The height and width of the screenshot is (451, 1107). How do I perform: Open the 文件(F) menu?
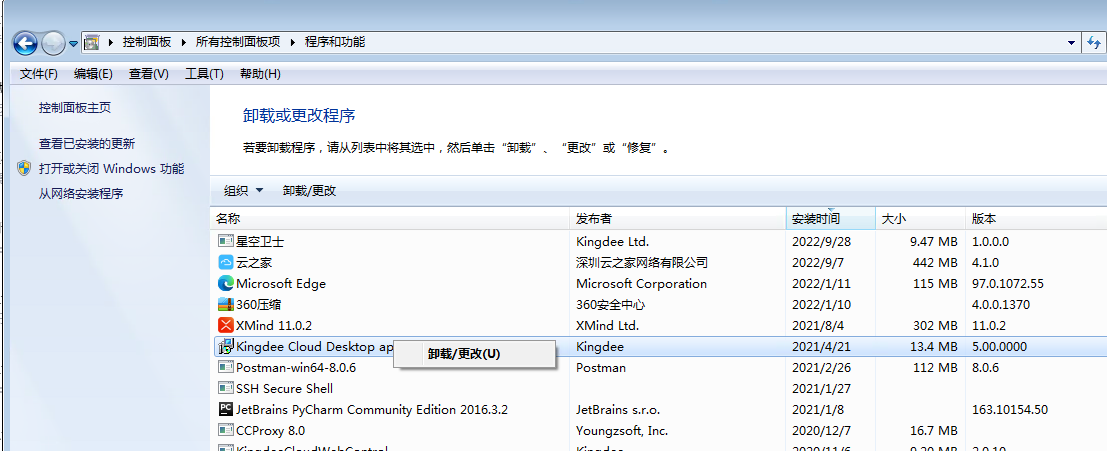click(x=39, y=73)
